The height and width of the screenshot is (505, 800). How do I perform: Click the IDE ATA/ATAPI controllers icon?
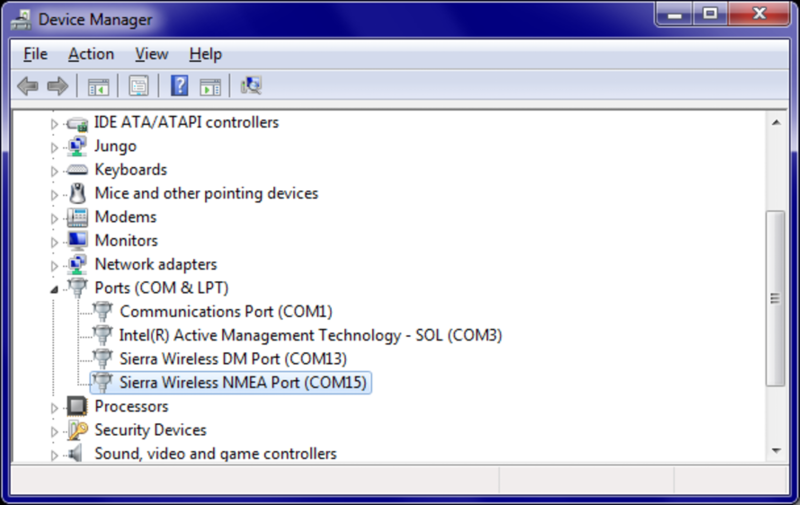click(77, 123)
